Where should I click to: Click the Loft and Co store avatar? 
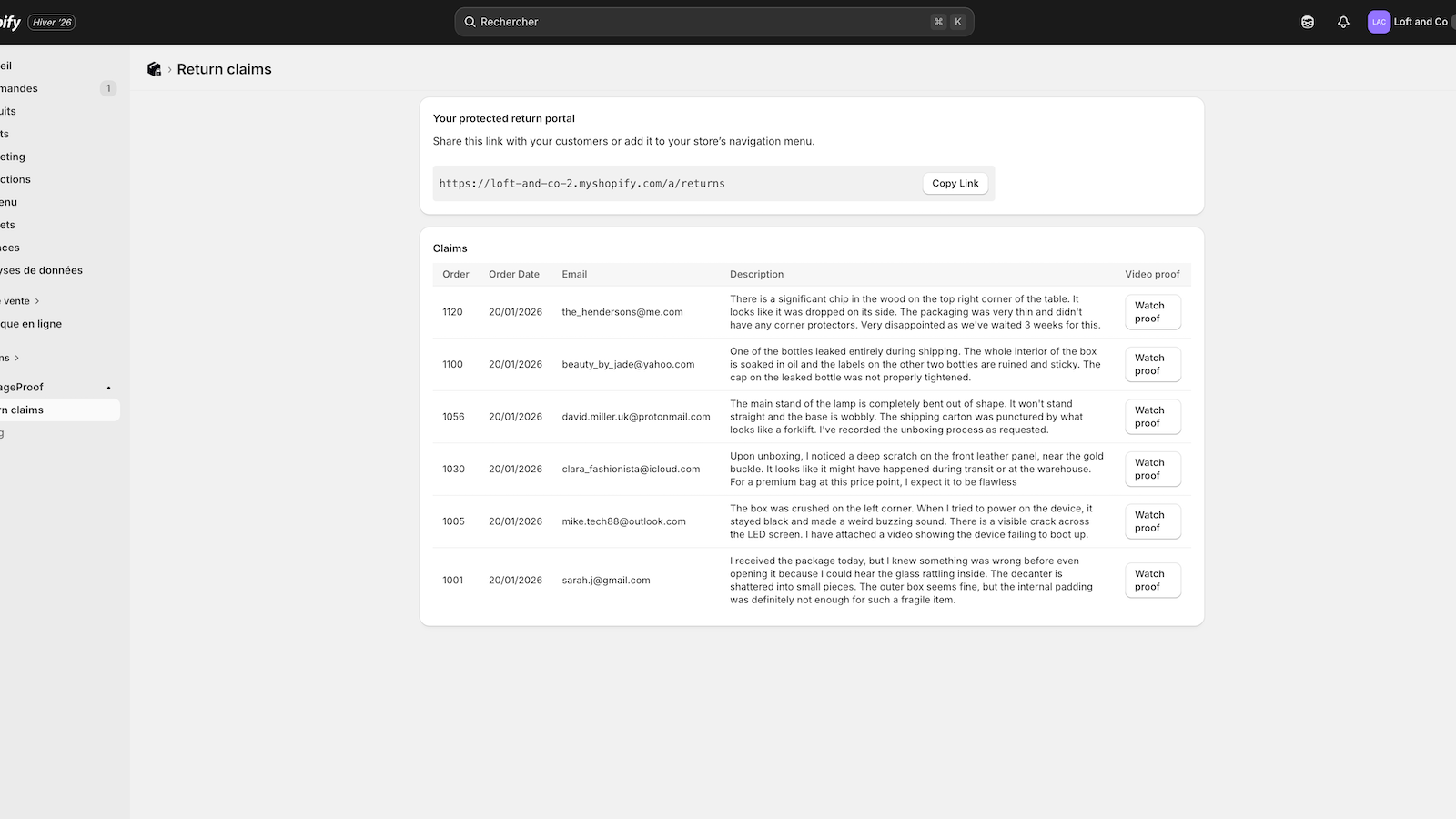(x=1379, y=21)
